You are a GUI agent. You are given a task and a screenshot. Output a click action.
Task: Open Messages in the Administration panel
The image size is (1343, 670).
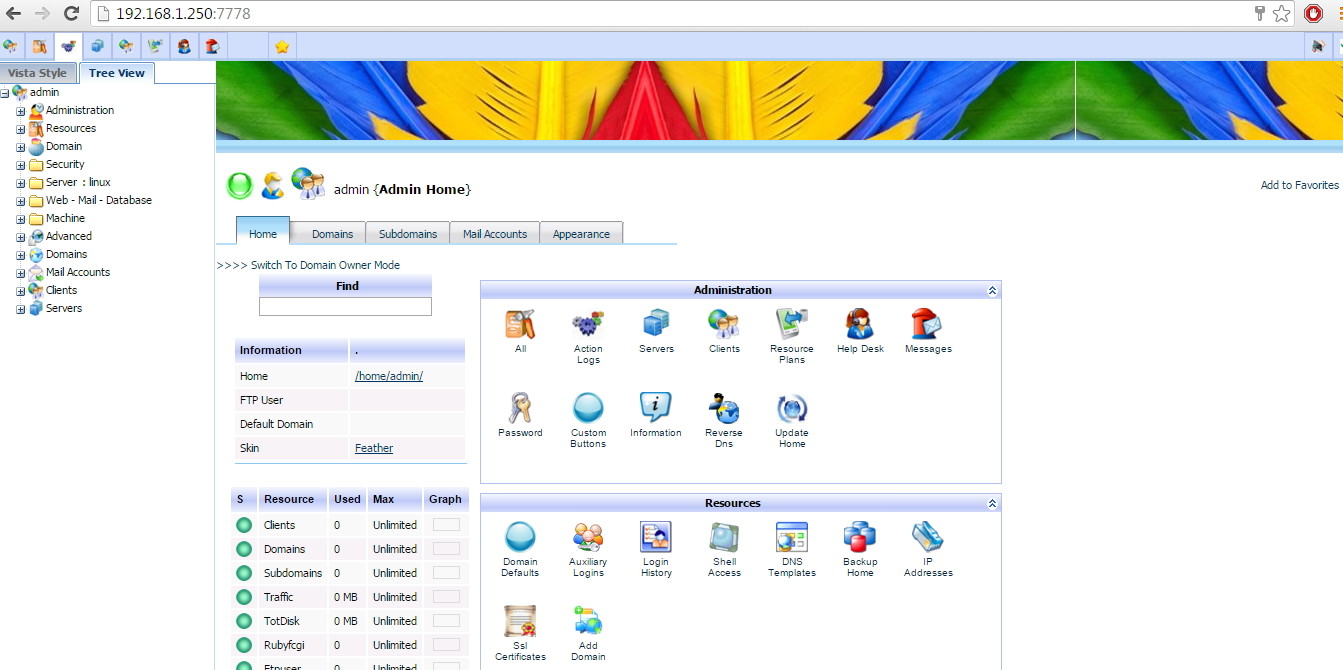928,324
